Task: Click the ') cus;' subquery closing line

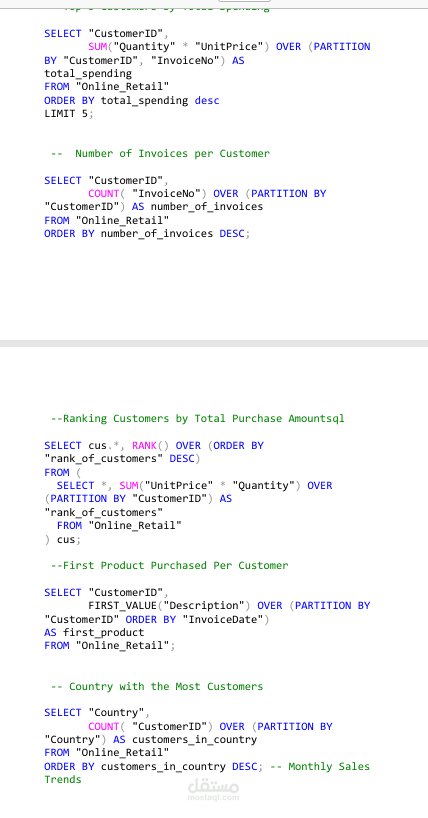Action: pos(63,539)
